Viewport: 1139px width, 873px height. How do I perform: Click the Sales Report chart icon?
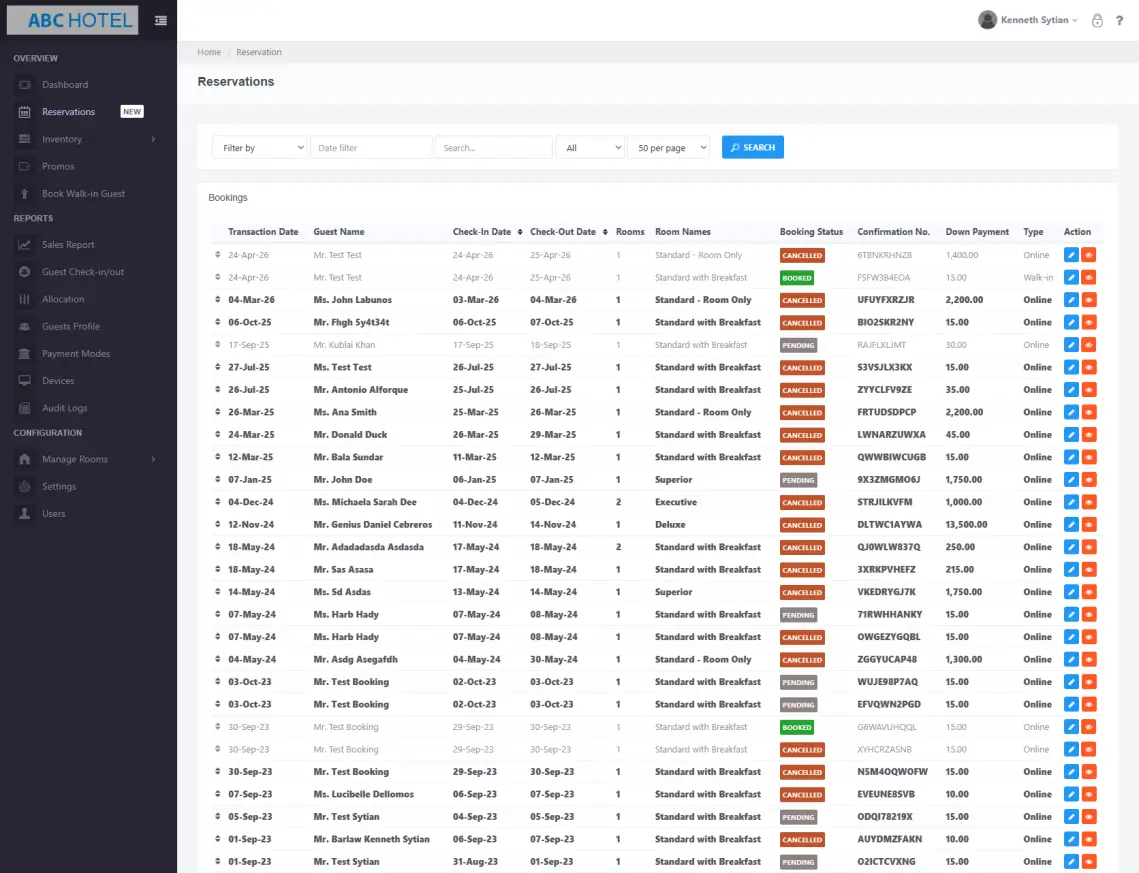(x=25, y=245)
